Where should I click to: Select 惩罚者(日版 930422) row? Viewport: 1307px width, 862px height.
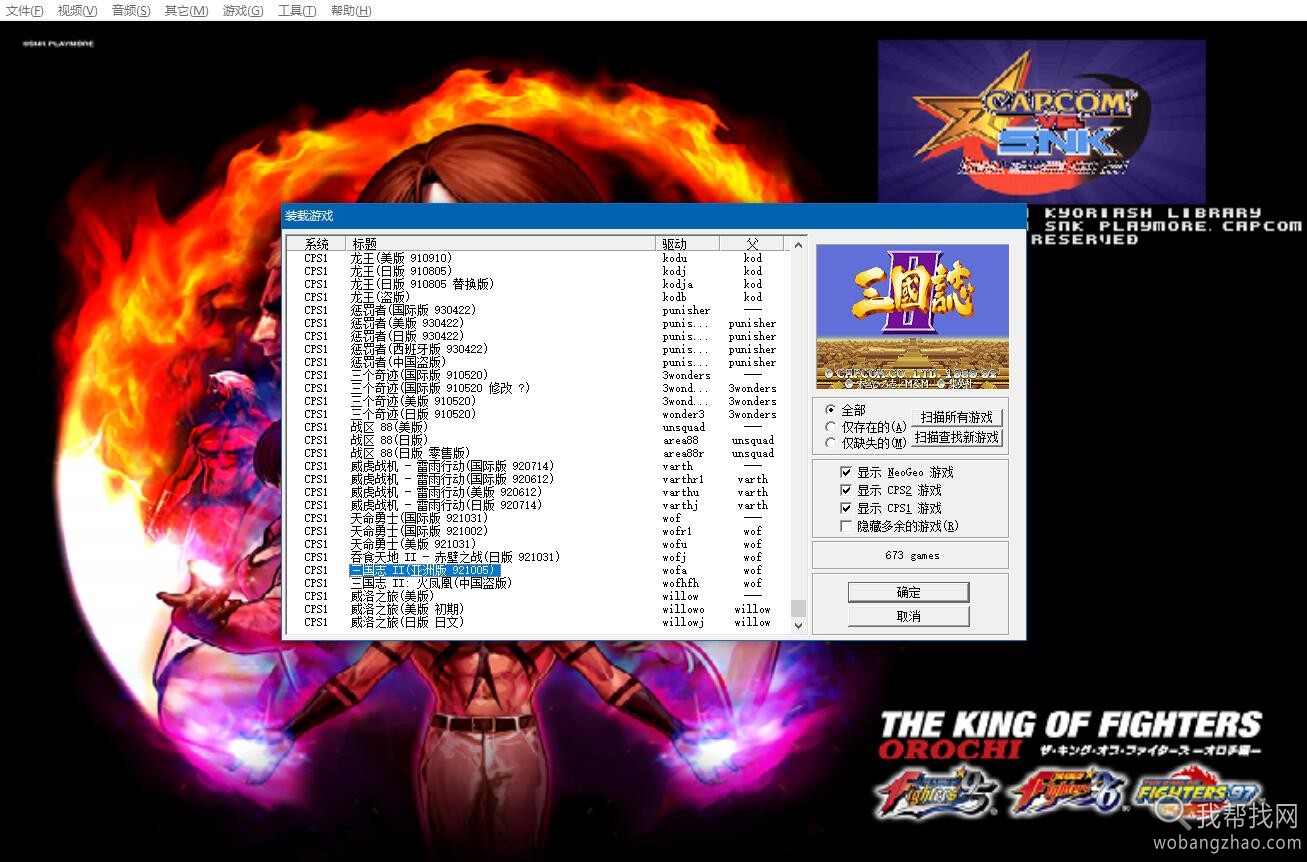(538, 336)
